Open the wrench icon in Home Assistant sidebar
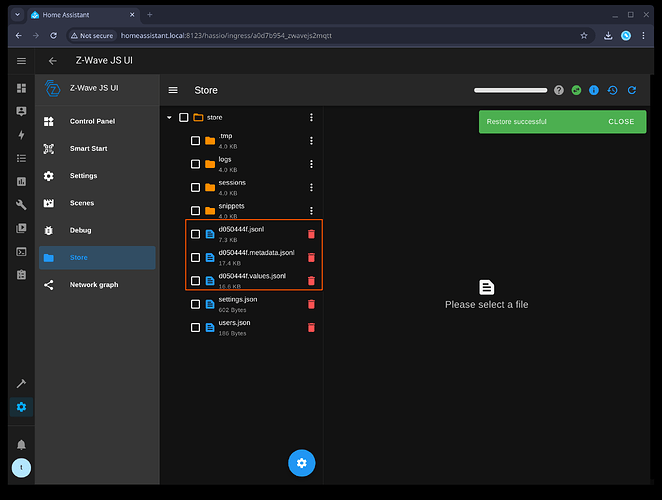The image size is (662, 500). 21,205
